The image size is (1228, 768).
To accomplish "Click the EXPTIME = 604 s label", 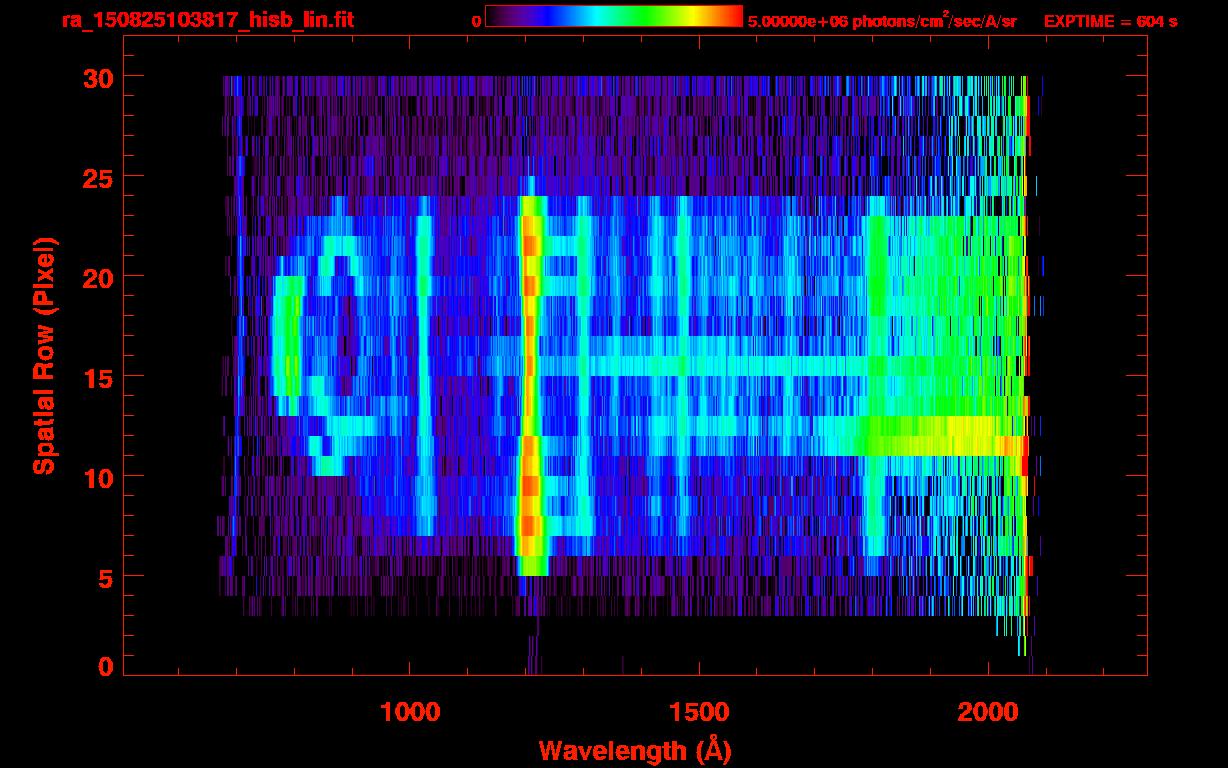I will pos(1110,21).
